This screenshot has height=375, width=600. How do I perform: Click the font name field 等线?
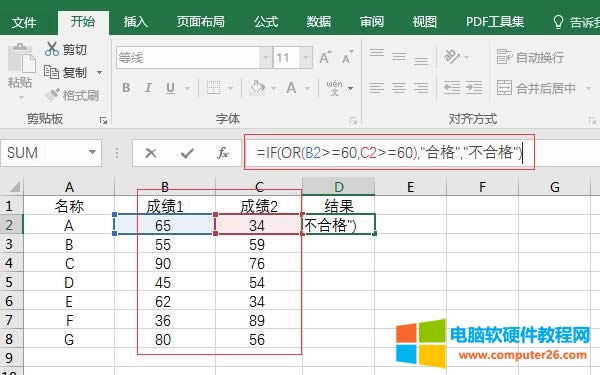pyautogui.click(x=188, y=58)
